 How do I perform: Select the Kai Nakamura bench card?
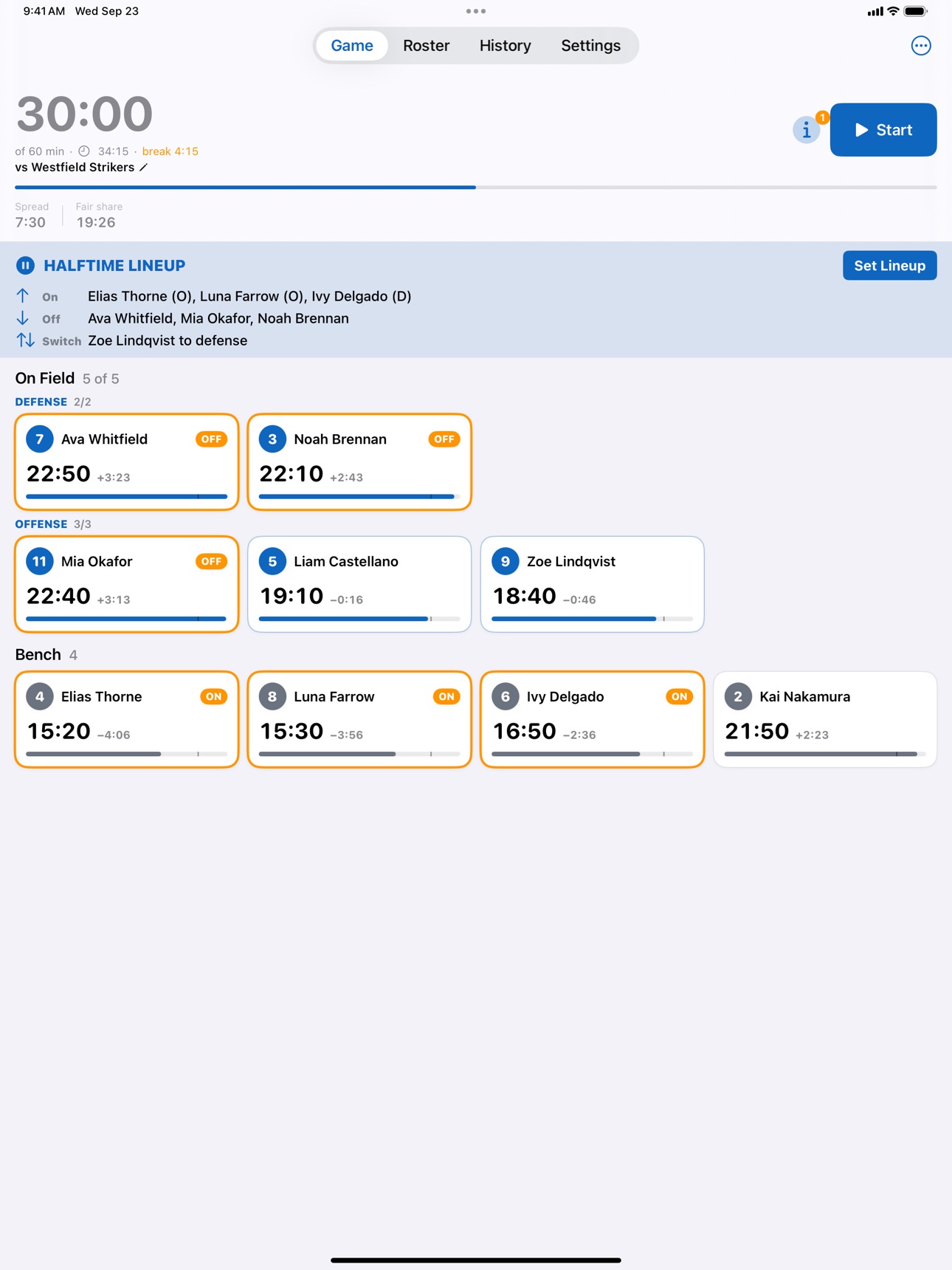pyautogui.click(x=825, y=719)
